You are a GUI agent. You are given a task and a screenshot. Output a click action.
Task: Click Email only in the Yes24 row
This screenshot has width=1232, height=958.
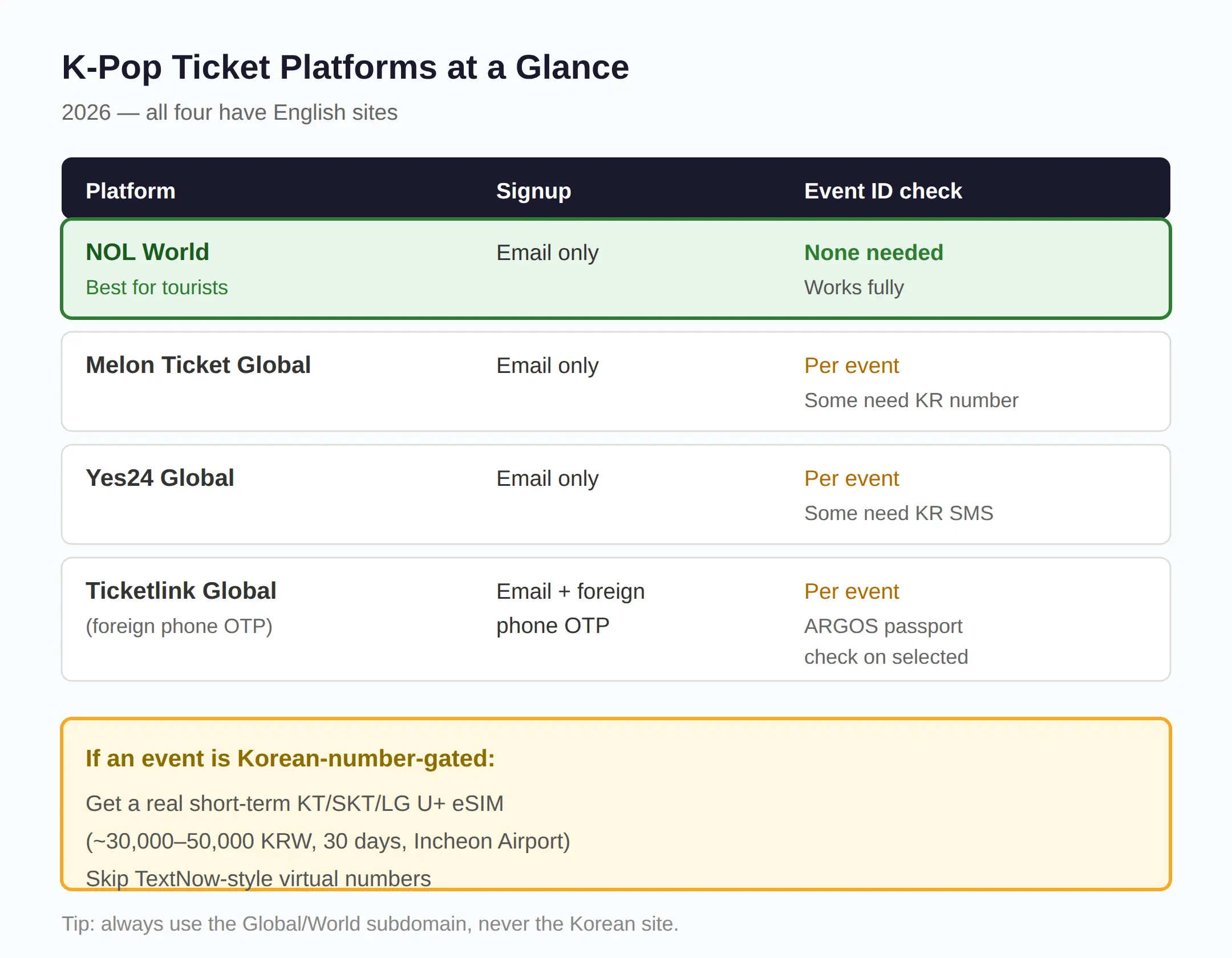547,478
